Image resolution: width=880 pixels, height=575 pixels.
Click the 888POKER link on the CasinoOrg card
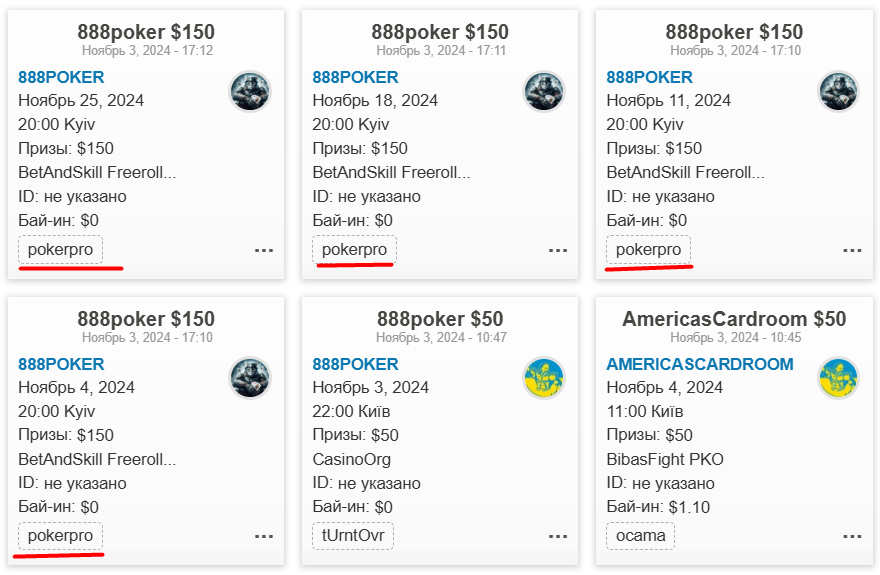[355, 364]
